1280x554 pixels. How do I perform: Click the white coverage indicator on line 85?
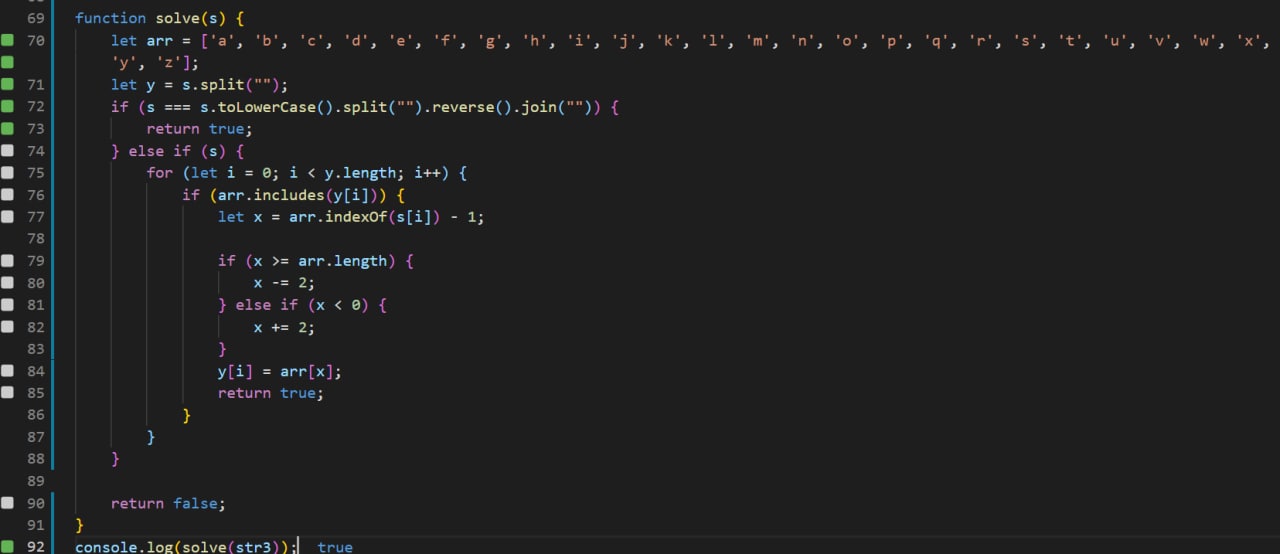(x=8, y=393)
